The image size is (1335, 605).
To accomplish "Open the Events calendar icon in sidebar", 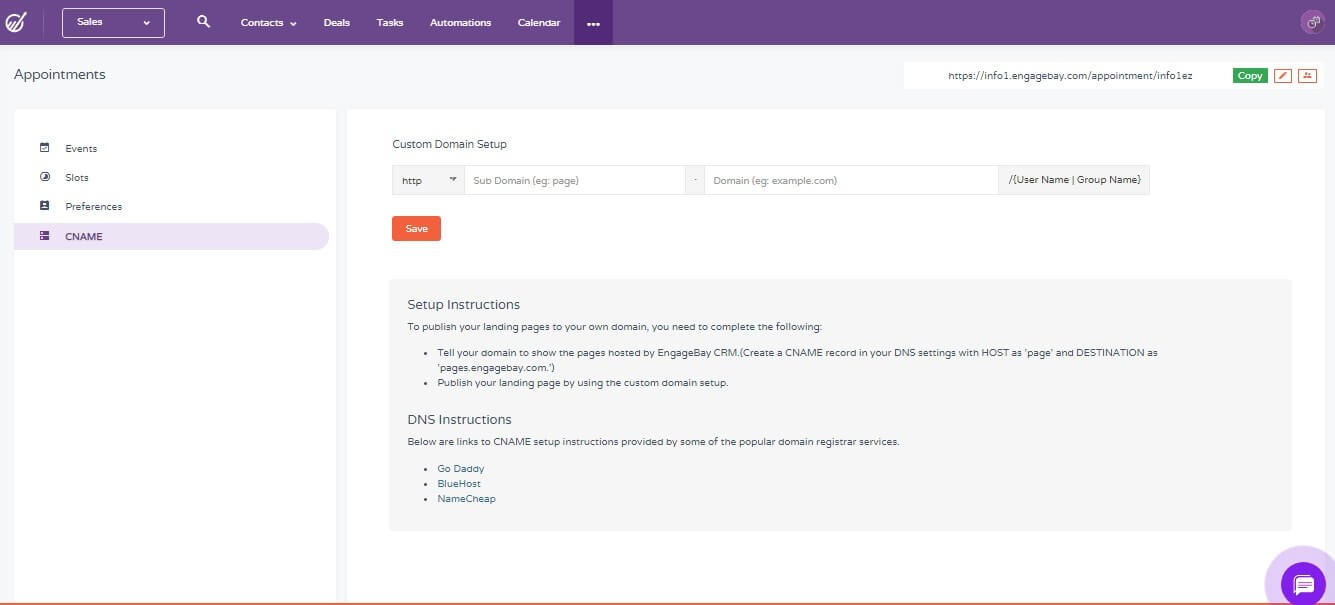I will point(45,147).
